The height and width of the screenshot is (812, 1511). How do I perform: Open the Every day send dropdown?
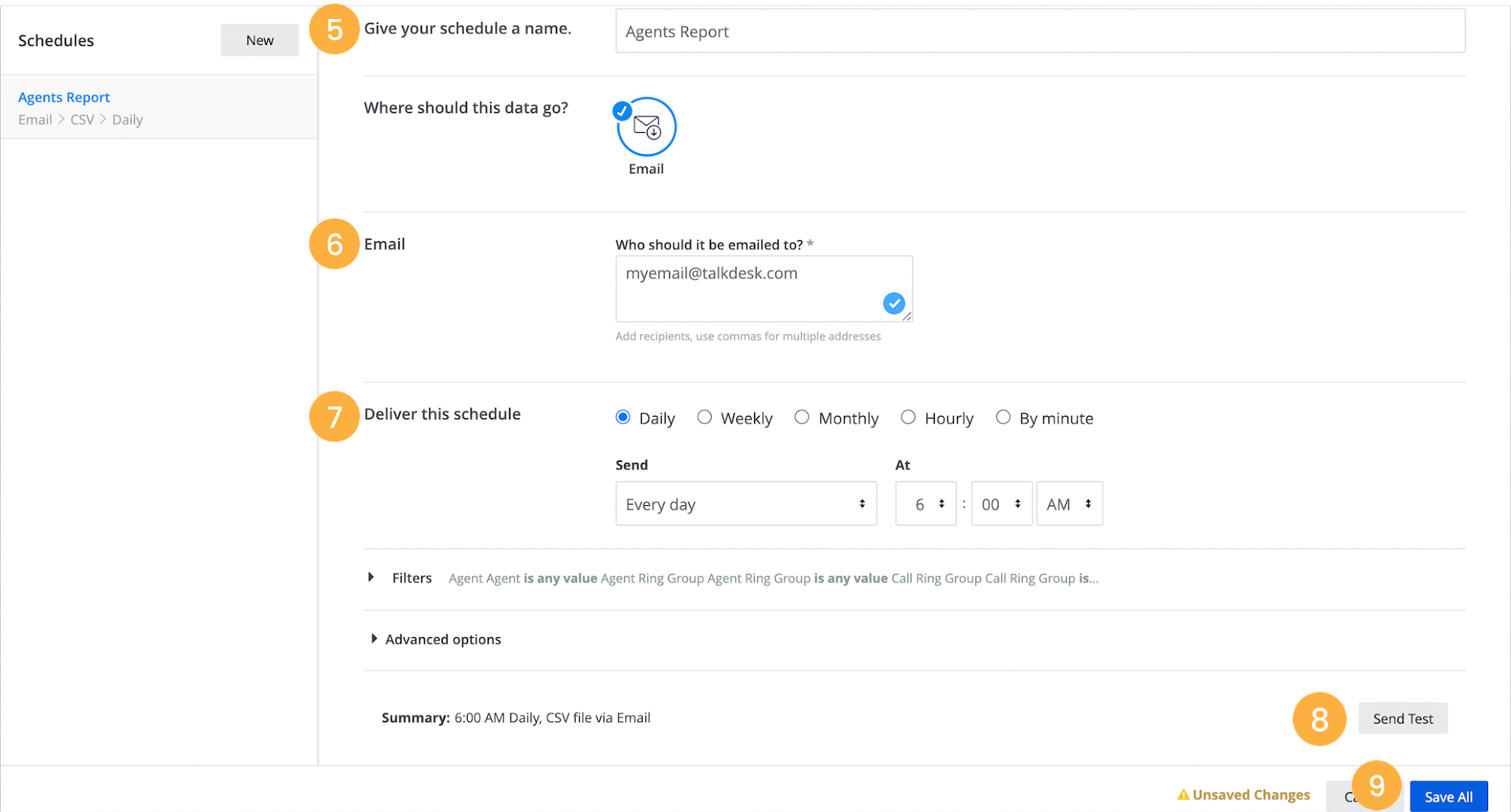(x=746, y=504)
